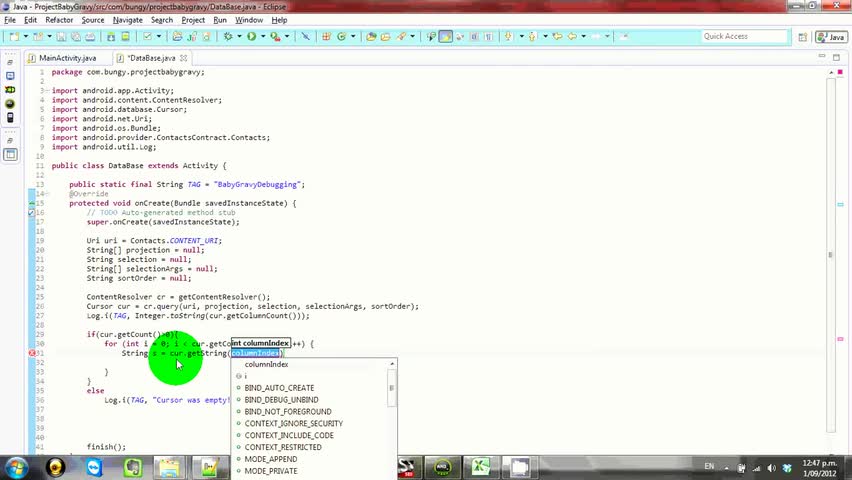Click the green Run button
The height and width of the screenshot is (480, 852).
click(x=252, y=36)
